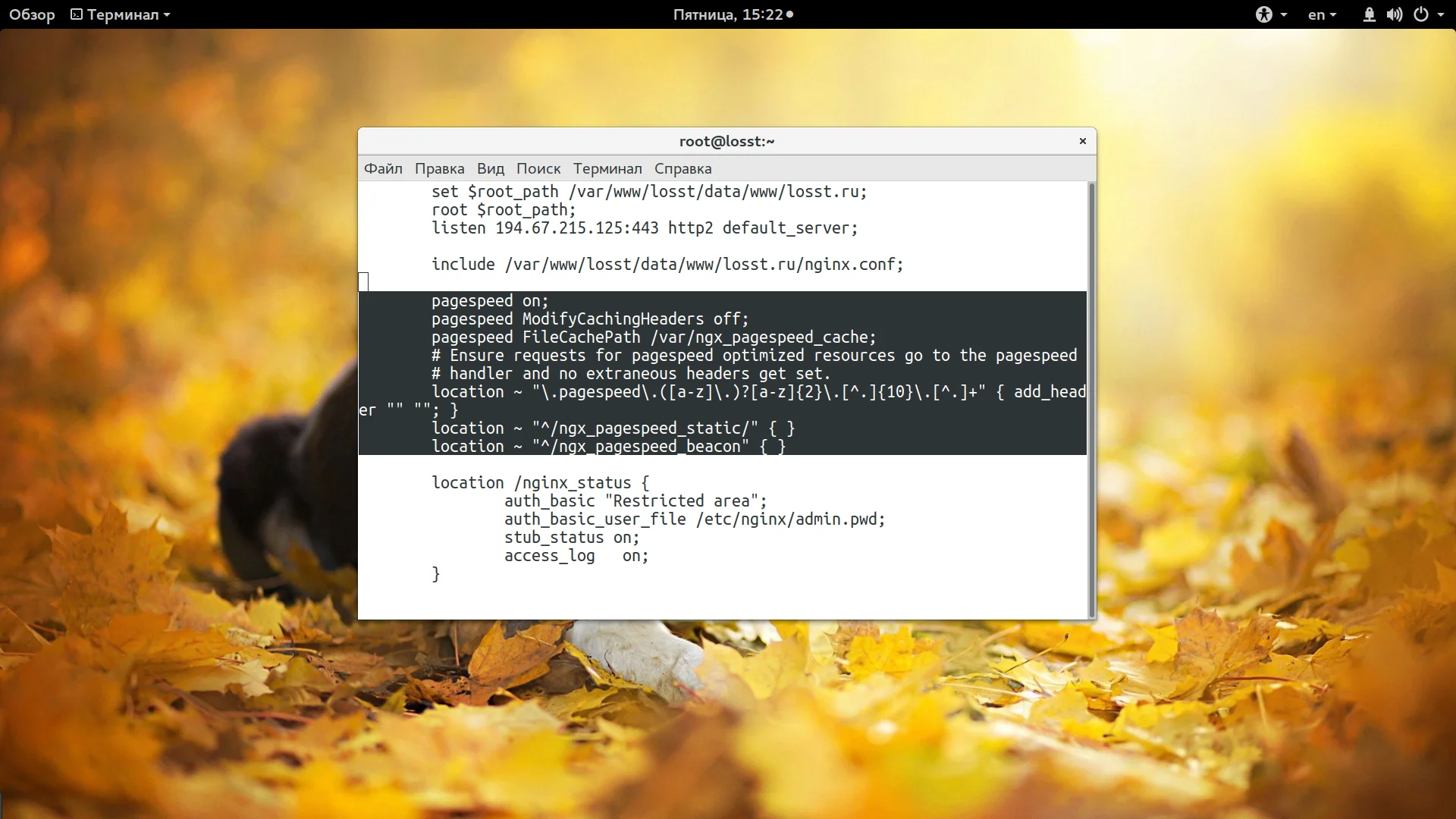1456x819 pixels.
Task: Open the Файл menu
Action: tap(383, 168)
